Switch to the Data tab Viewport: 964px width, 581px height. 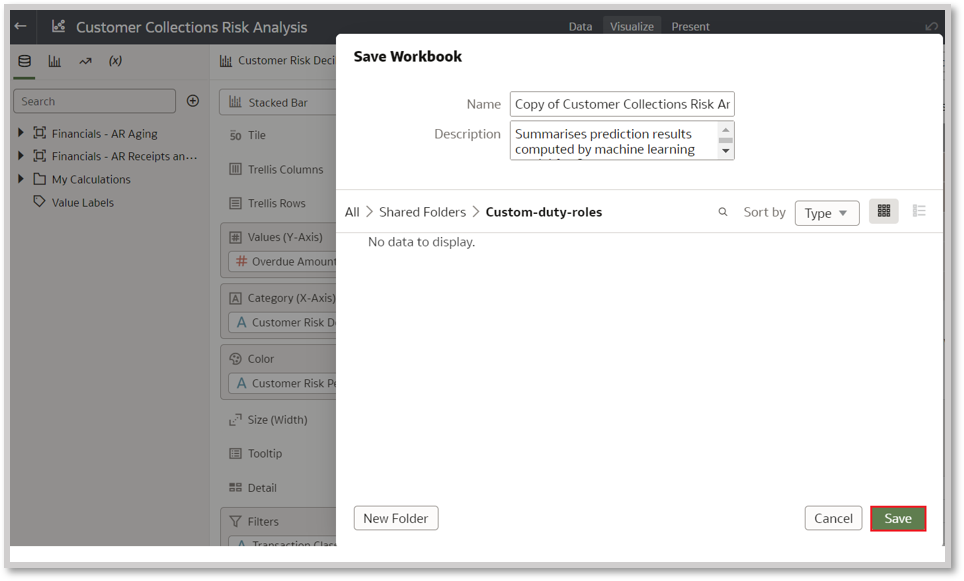580,27
